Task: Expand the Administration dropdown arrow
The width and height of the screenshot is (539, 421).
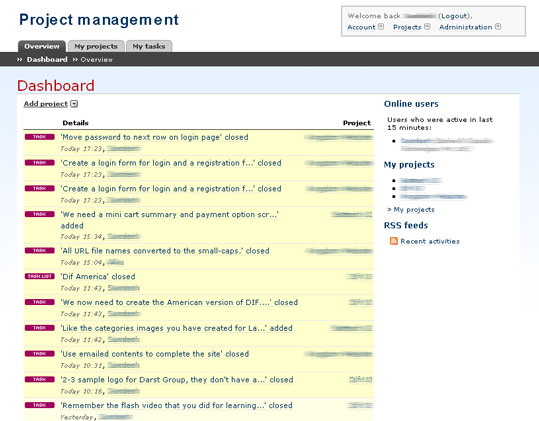Action: pyautogui.click(x=498, y=26)
